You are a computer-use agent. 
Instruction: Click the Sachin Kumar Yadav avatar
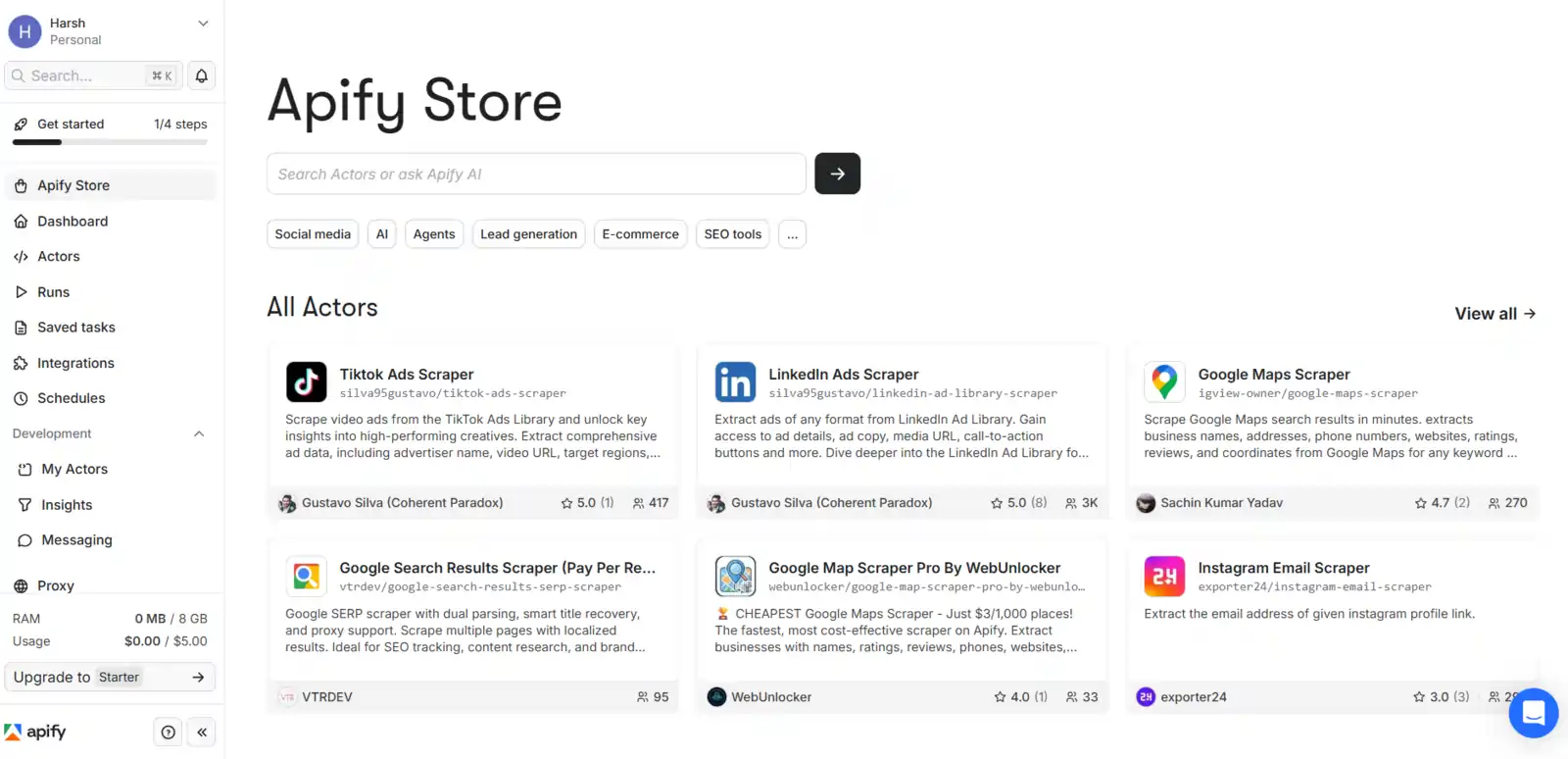(1146, 503)
